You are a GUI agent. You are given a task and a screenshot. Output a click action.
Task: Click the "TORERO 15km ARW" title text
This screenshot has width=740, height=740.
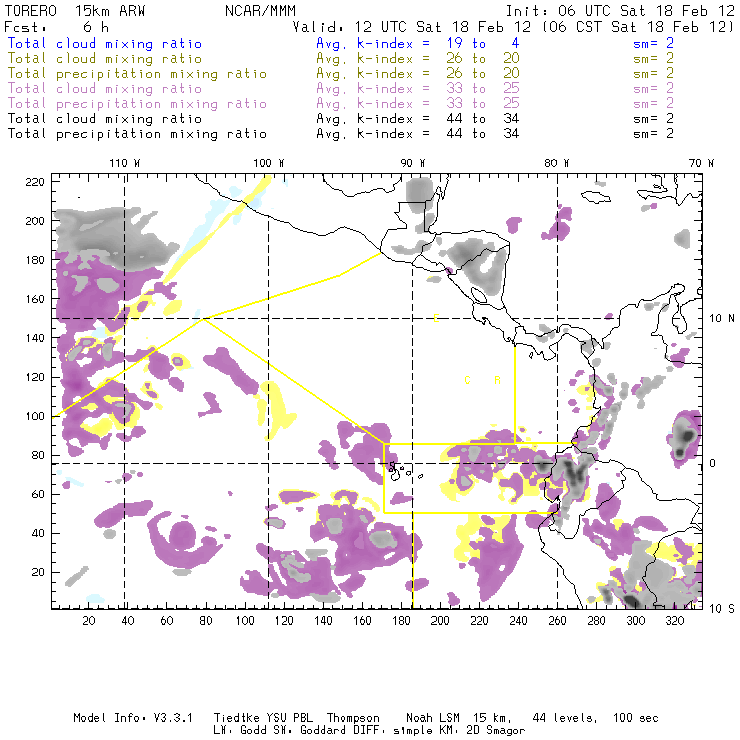(75, 11)
